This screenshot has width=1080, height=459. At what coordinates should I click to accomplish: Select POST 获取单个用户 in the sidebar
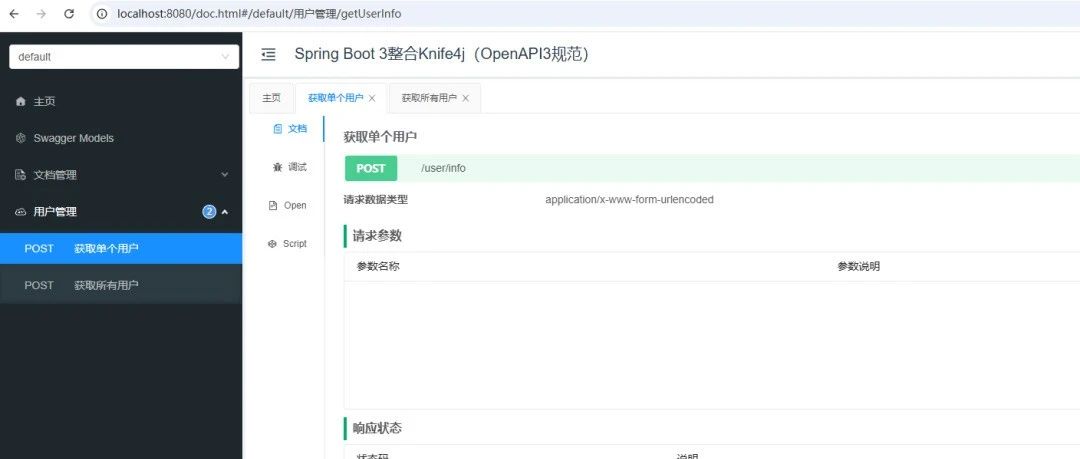[x=121, y=248]
